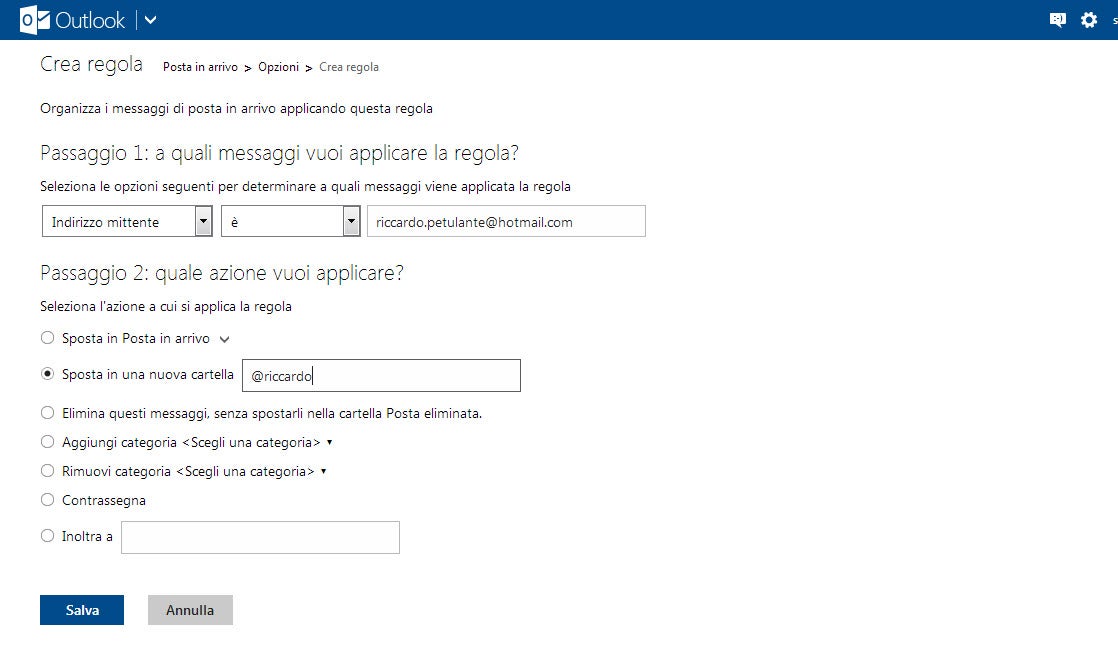This screenshot has width=1118, height=662.
Task: Open the messaging chat icon in header
Action: (x=1057, y=20)
